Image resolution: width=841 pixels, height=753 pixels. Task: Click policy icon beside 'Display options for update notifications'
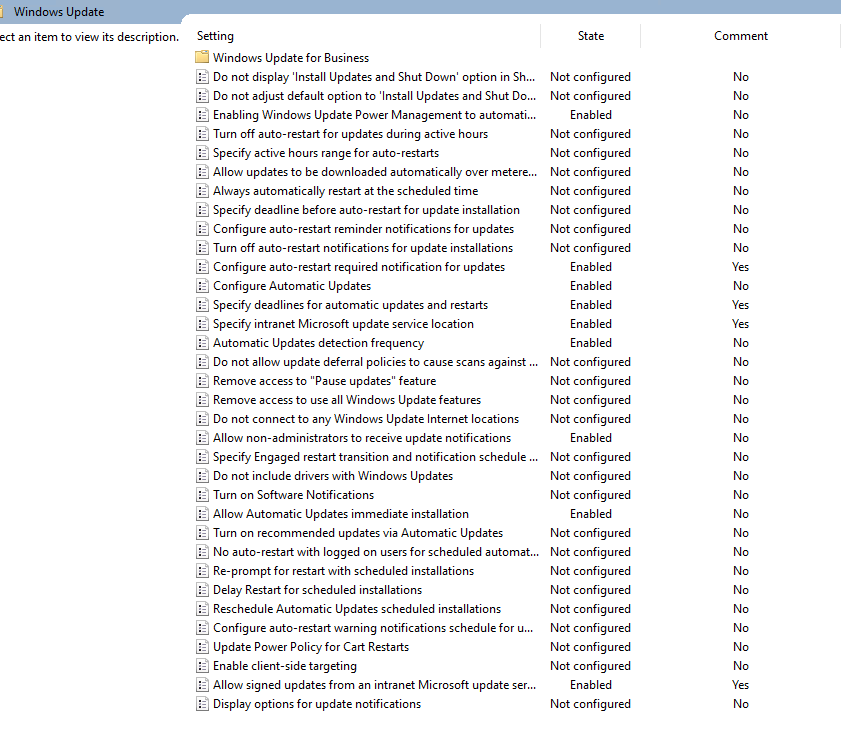(202, 704)
